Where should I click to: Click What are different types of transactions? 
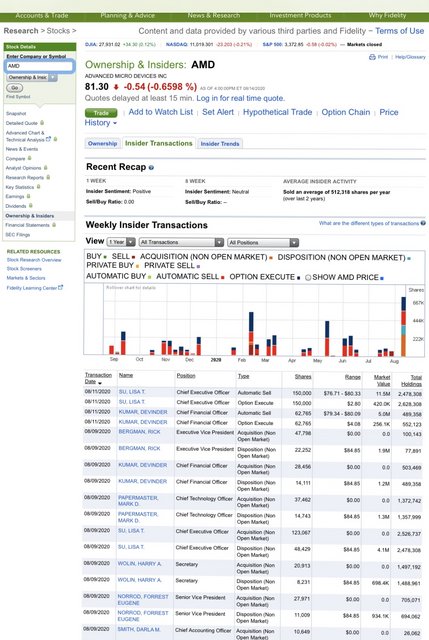(x=369, y=223)
